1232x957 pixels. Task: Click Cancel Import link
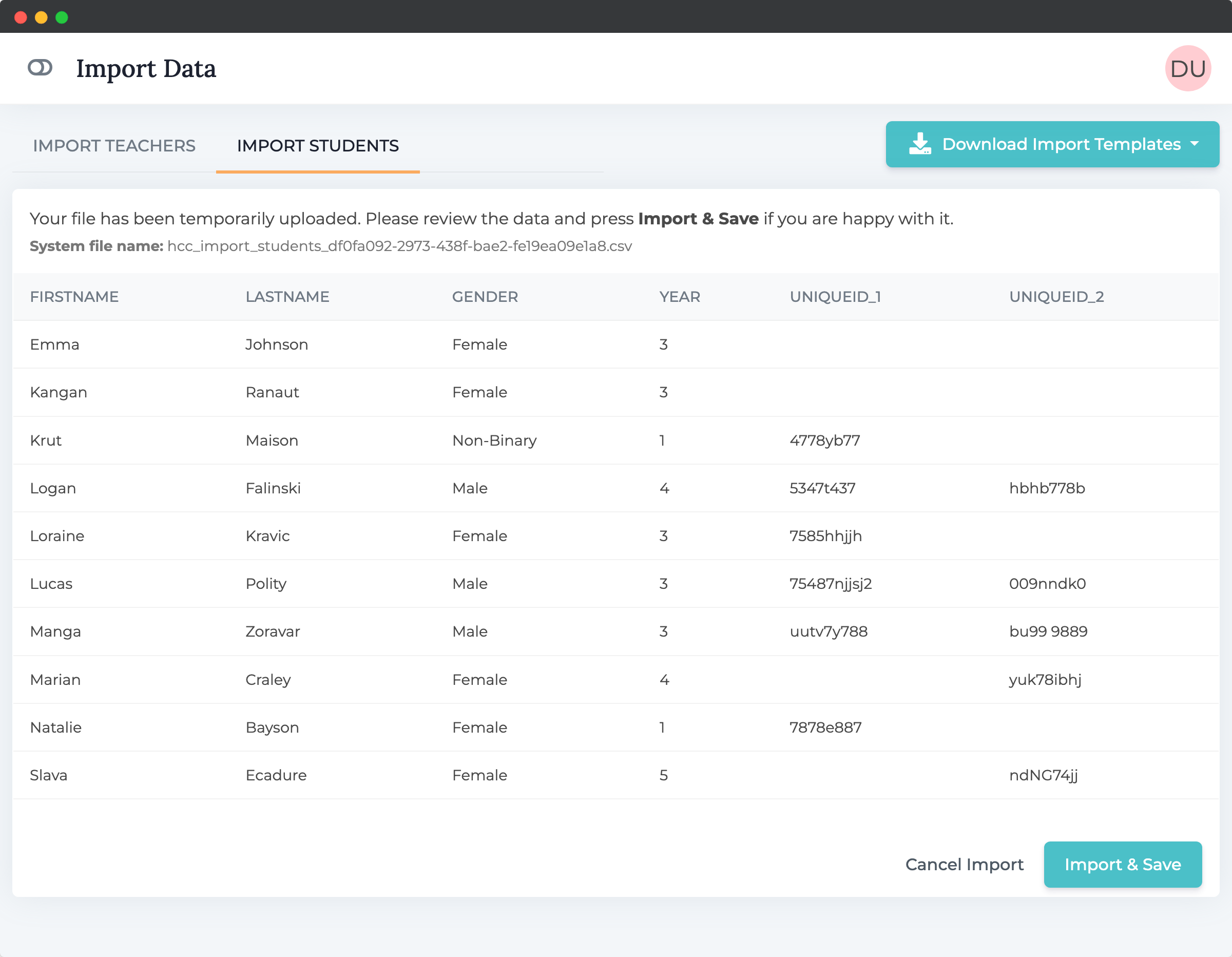tap(964, 865)
